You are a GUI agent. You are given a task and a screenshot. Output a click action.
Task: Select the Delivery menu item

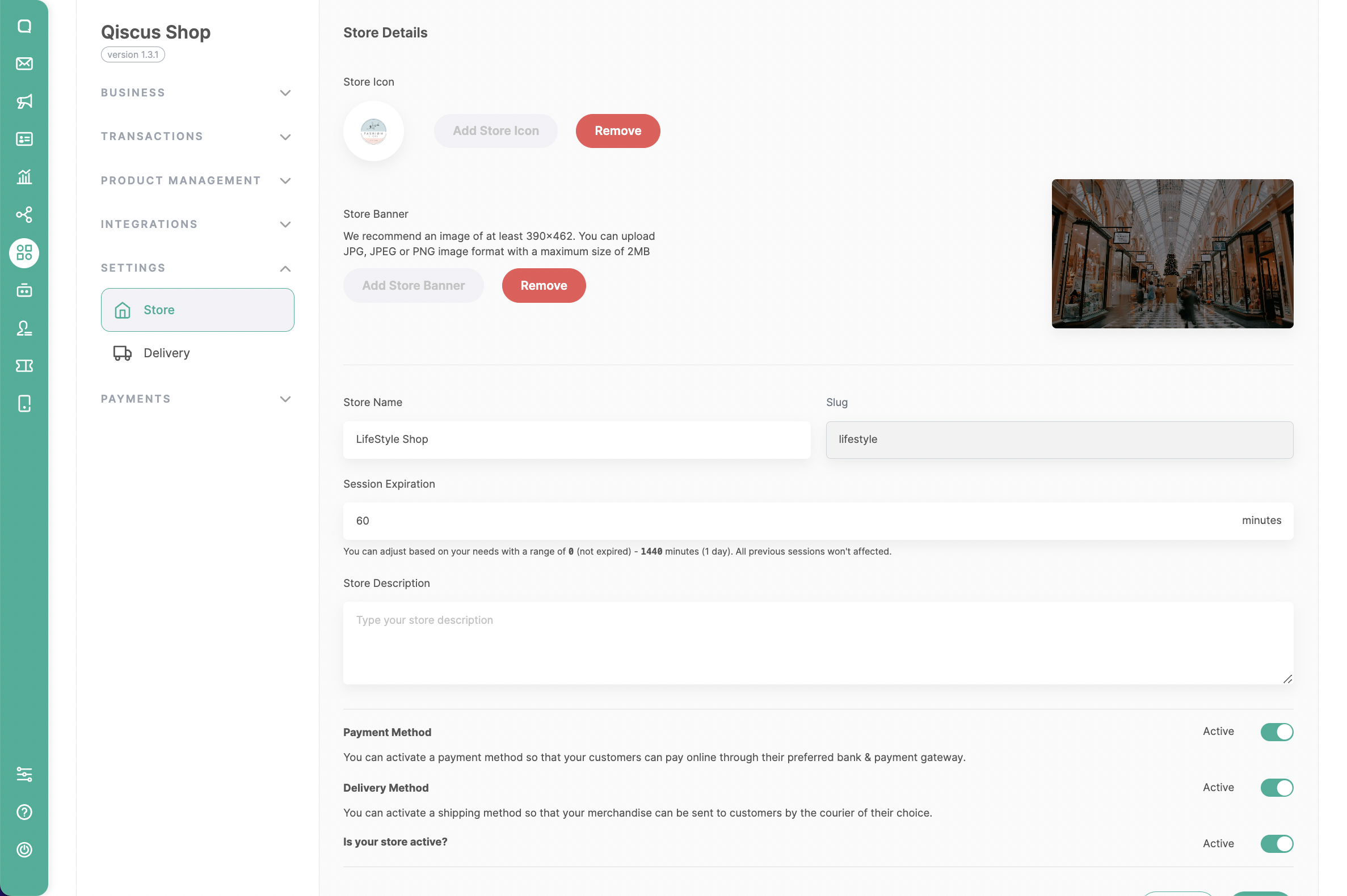pyautogui.click(x=166, y=353)
